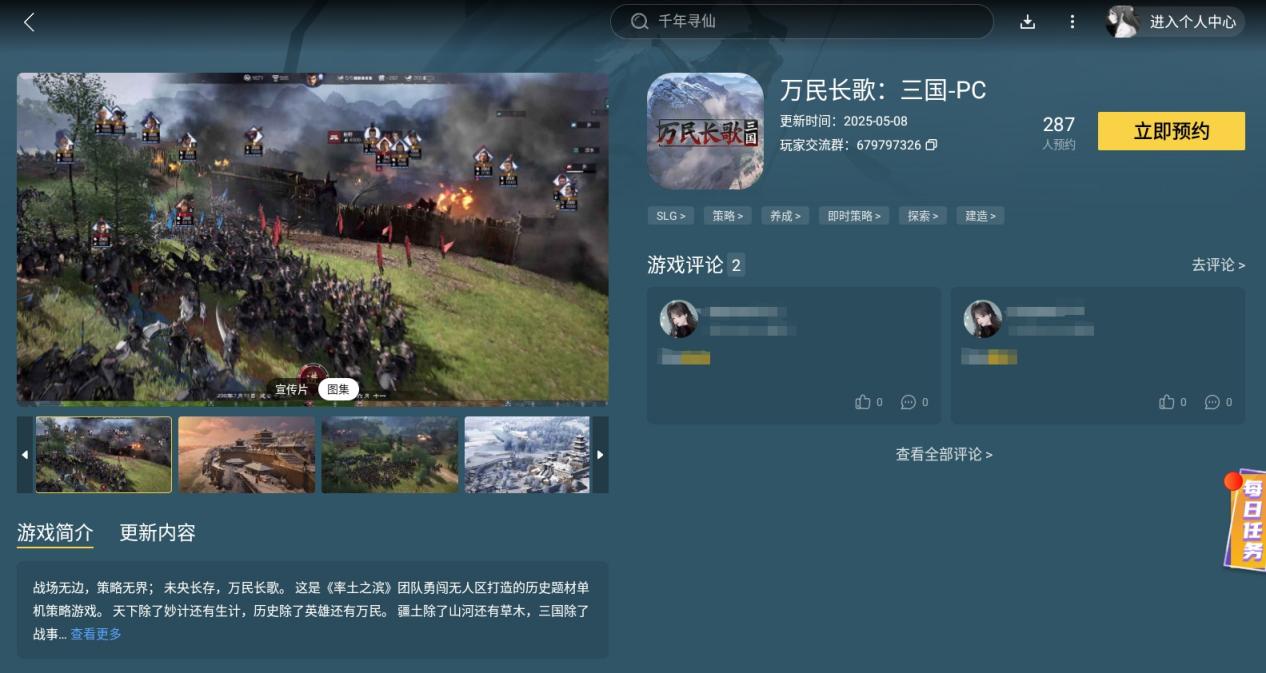Screen dimensions: 1266x673
Task: Click the 287 reservations count
Action: tap(1059, 124)
